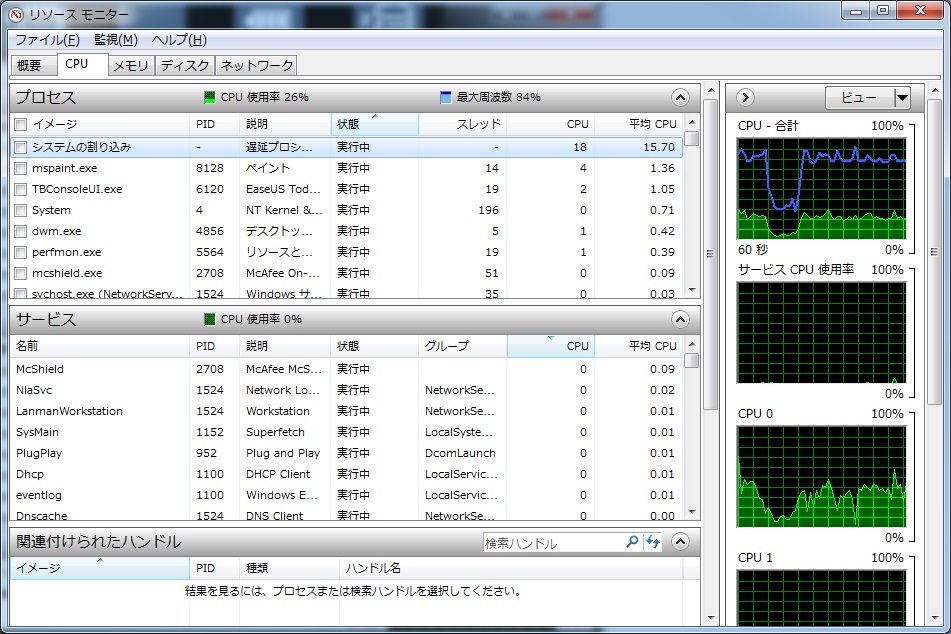The height and width of the screenshot is (634, 951).
Task: Check the box for mspaint.exe
Action: coord(21,168)
